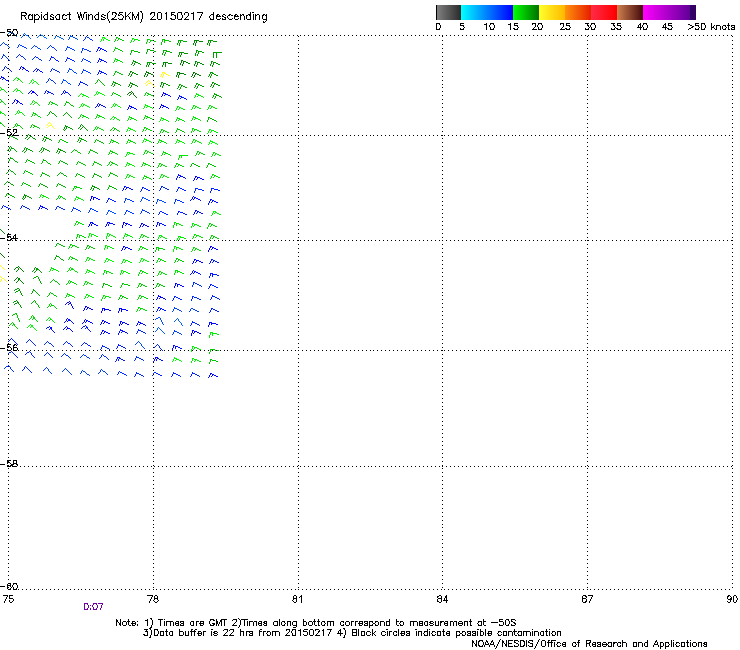The image size is (740, 650).
Task: Click the latitude label '-52'
Action: click(x=9, y=133)
